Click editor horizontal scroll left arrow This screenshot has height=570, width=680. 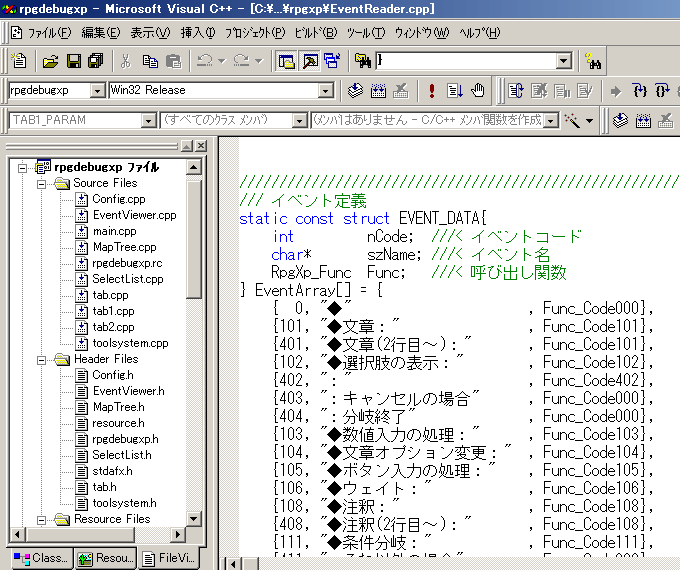(234, 564)
